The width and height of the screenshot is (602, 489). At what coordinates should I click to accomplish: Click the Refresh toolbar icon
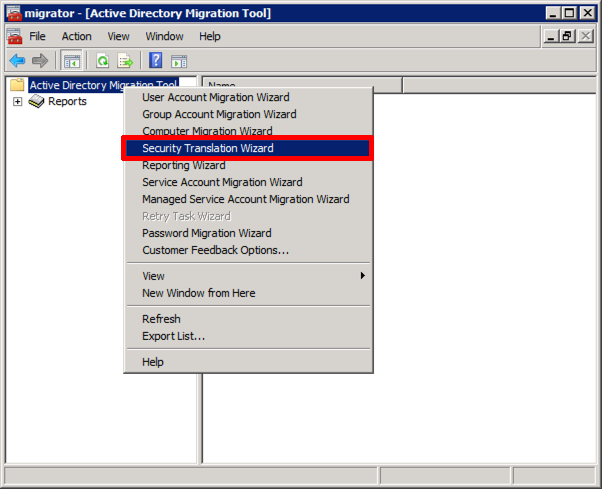tap(103, 61)
